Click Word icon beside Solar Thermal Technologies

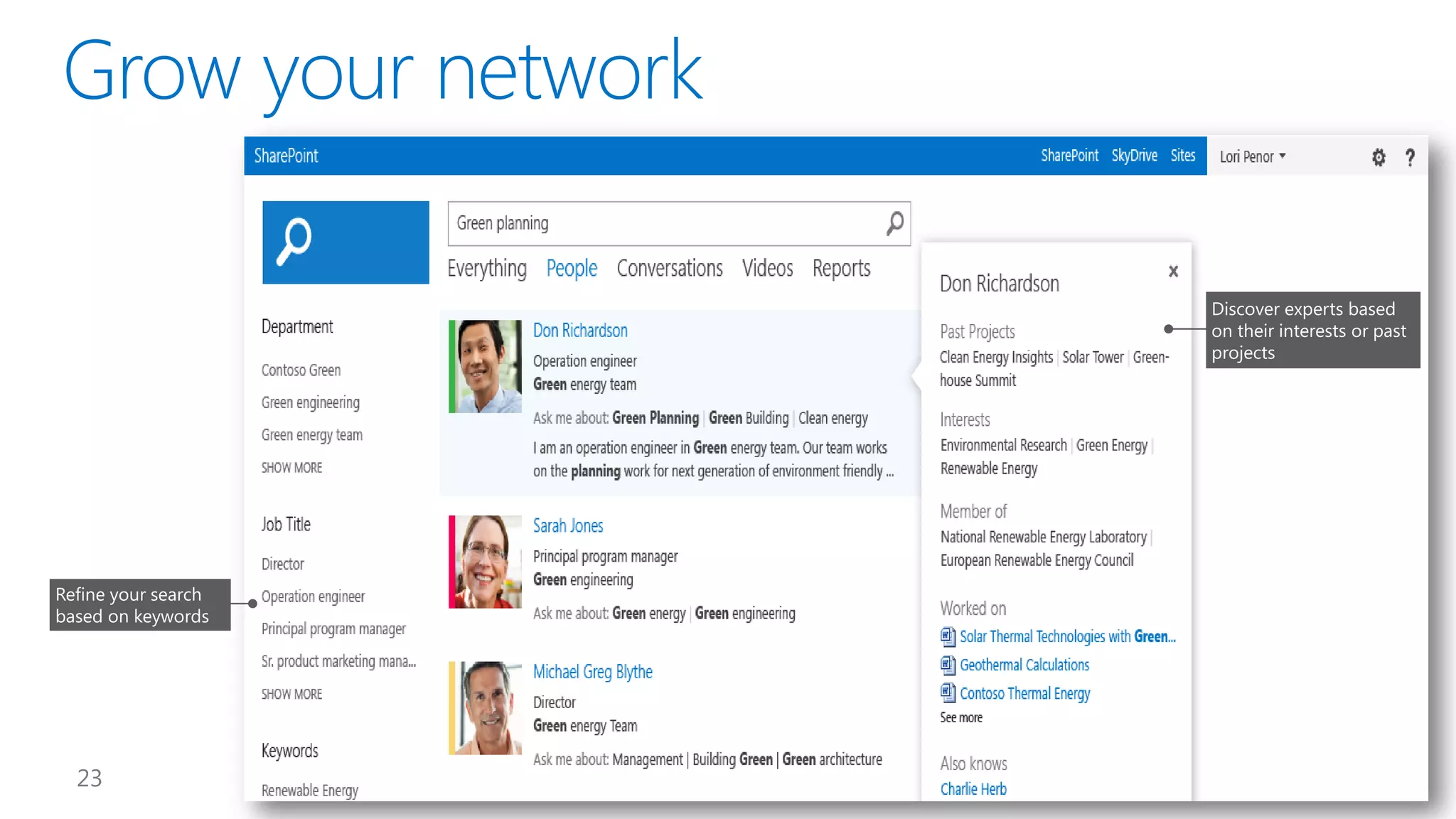[x=948, y=636]
